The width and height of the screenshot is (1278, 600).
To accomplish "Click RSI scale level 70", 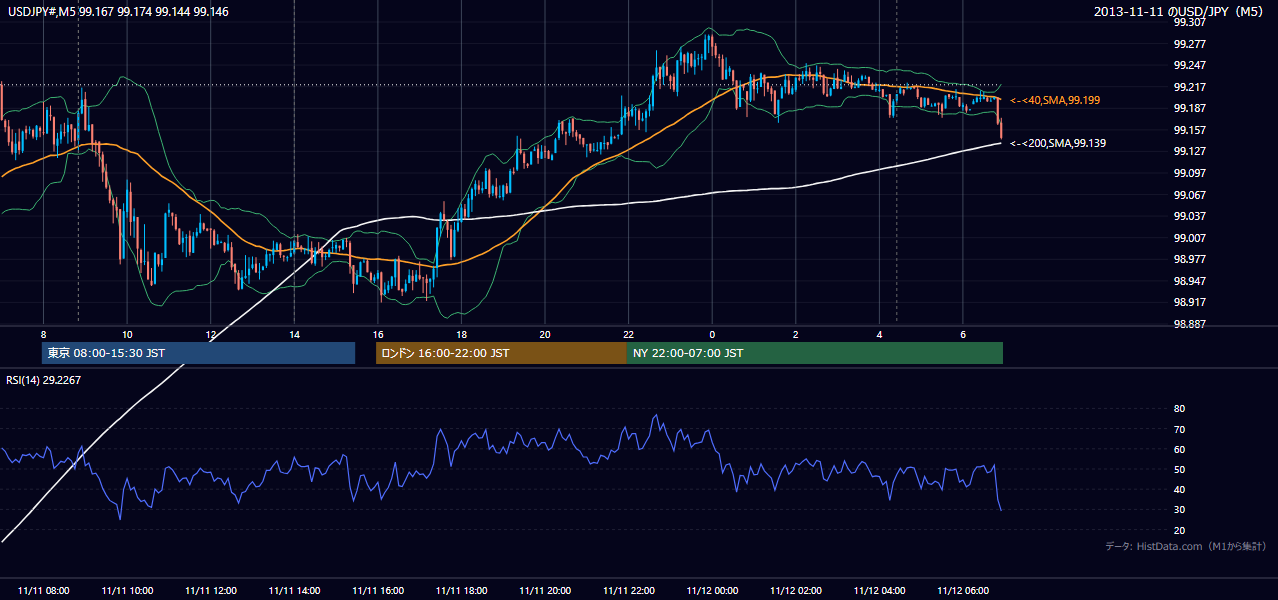I will point(1179,429).
